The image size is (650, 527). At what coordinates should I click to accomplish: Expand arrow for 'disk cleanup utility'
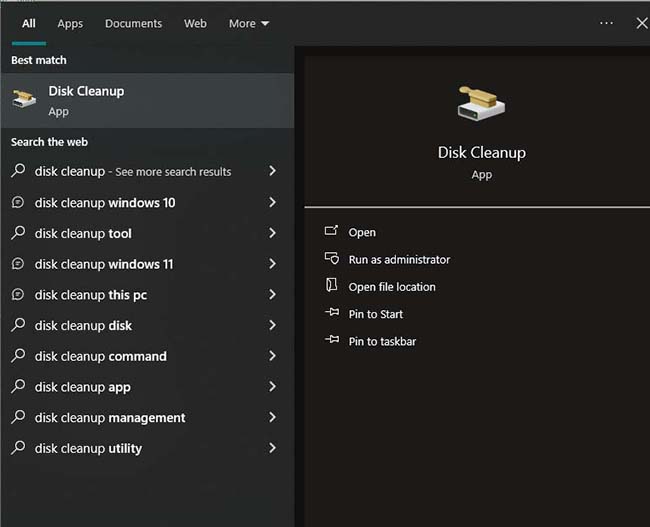coord(272,448)
